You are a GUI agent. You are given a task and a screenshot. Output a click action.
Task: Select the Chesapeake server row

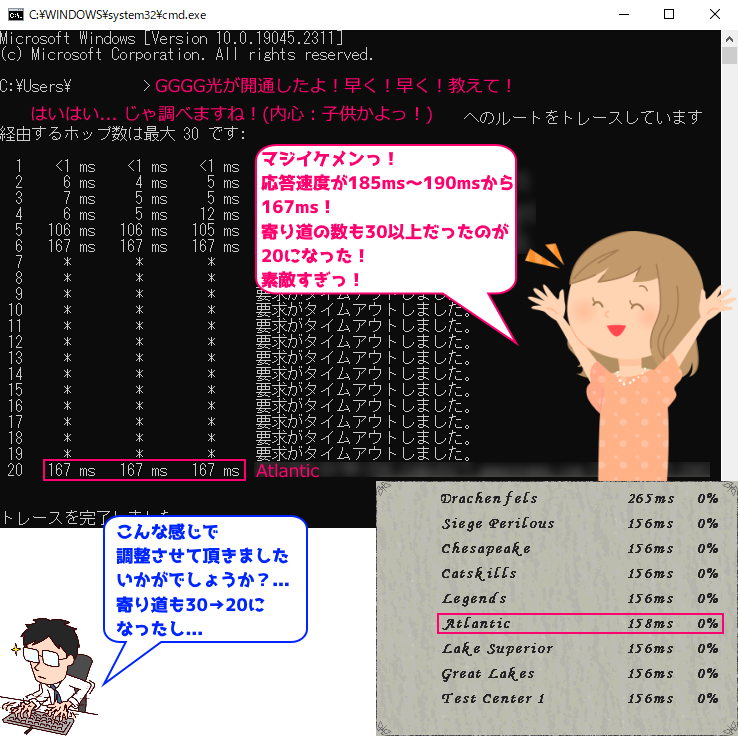click(579, 548)
